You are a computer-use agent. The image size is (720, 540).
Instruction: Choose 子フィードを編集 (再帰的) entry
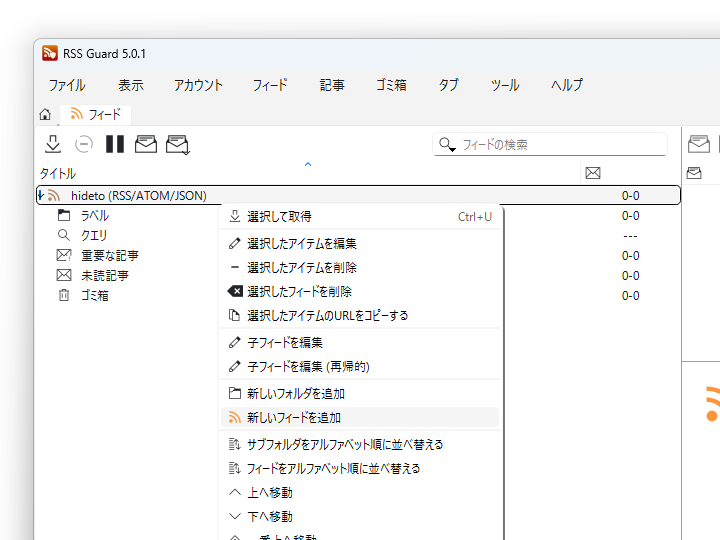click(360, 366)
